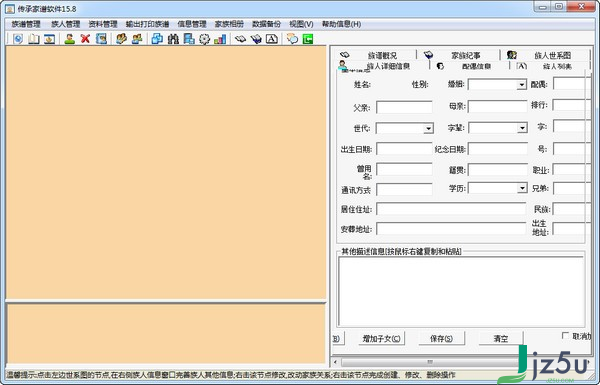This screenshot has width=600, height=385.
Task: Expand the 婚姻 dropdown
Action: tap(522, 84)
